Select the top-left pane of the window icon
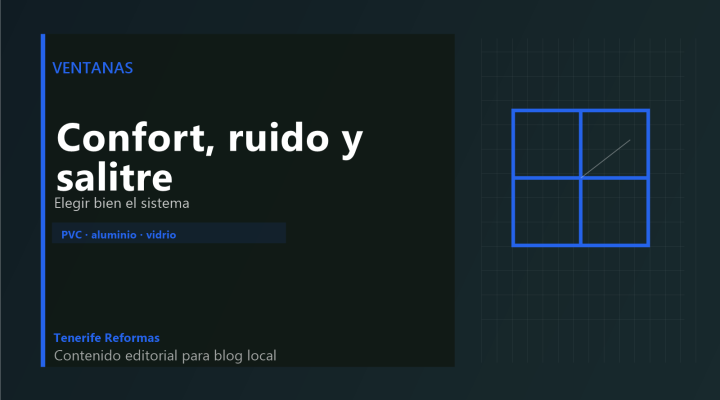 click(x=547, y=144)
